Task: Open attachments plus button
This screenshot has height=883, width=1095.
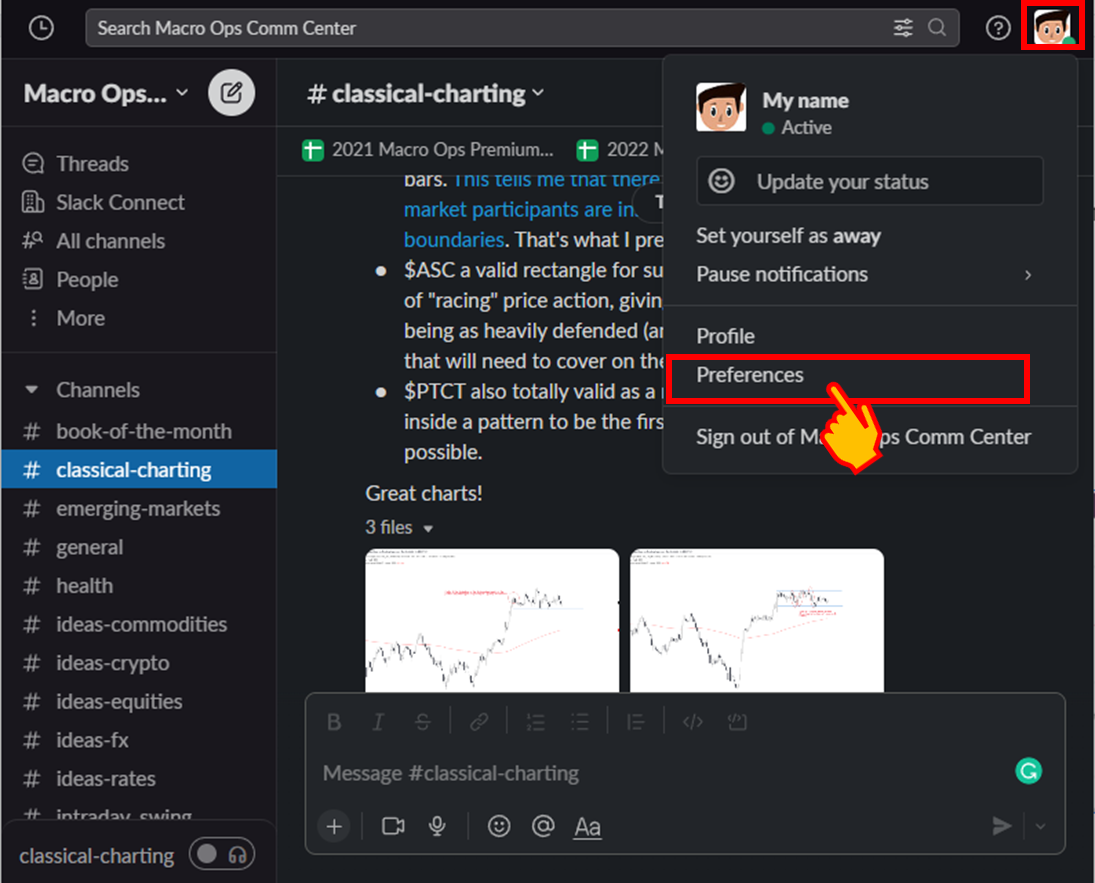Action: [334, 826]
